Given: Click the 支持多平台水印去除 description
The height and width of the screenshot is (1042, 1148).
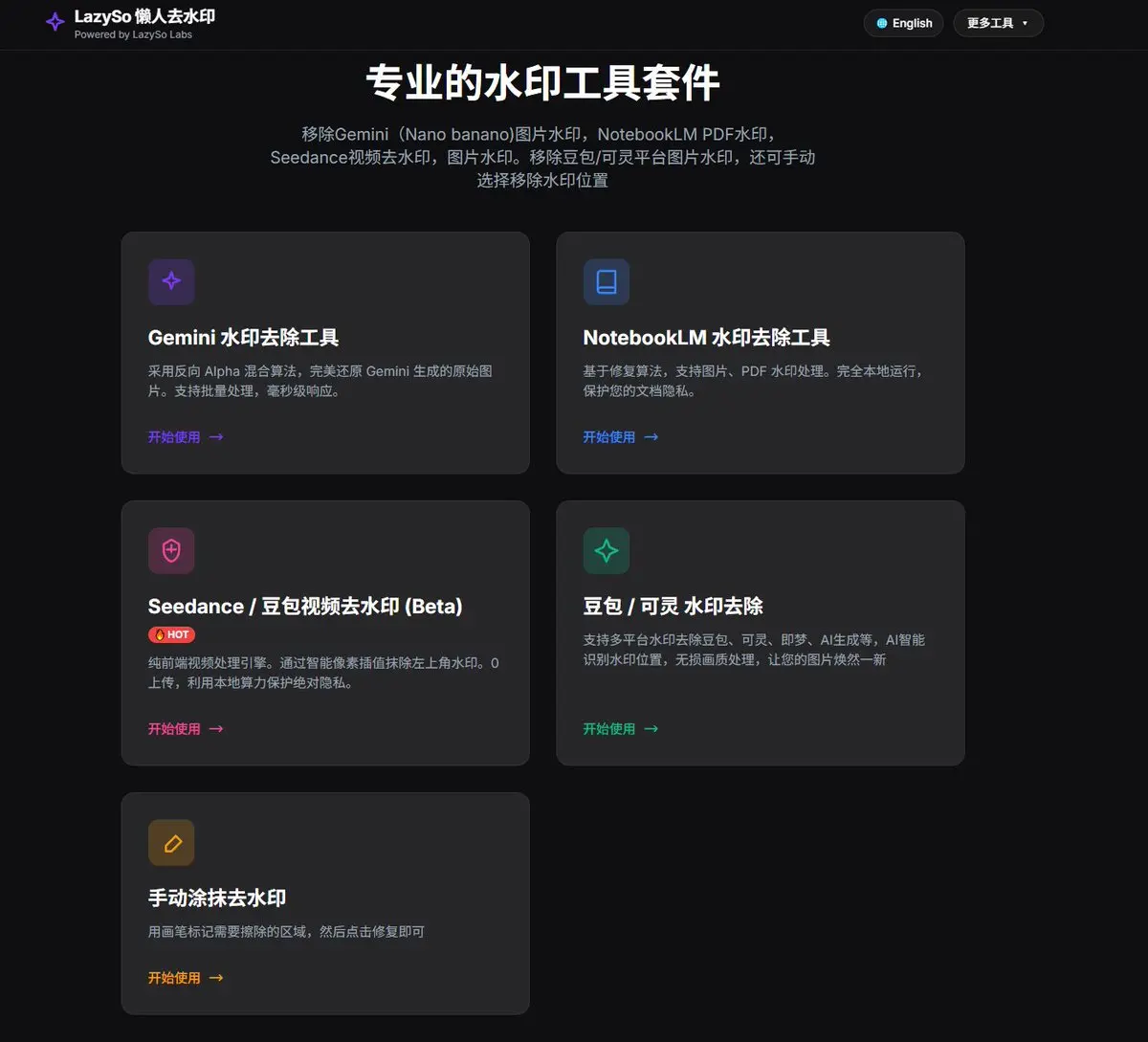Looking at the screenshot, I should pyautogui.click(x=754, y=650).
